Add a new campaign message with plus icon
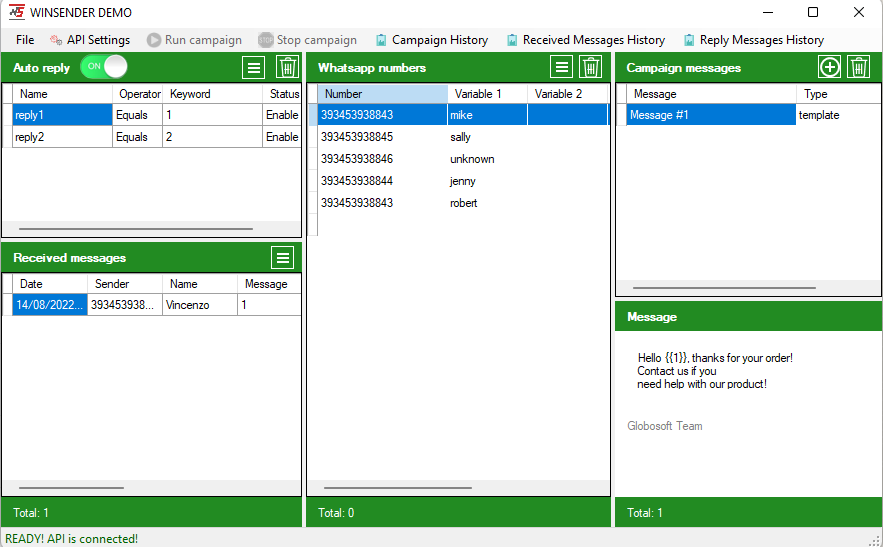The width and height of the screenshot is (883, 547). pyautogui.click(x=830, y=67)
